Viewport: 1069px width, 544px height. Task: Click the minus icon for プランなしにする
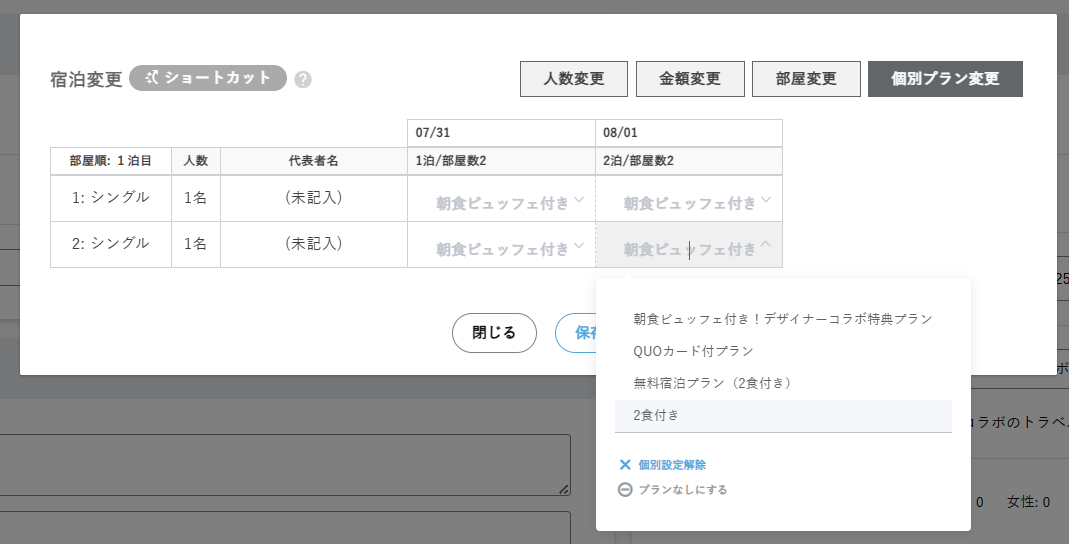click(x=625, y=490)
